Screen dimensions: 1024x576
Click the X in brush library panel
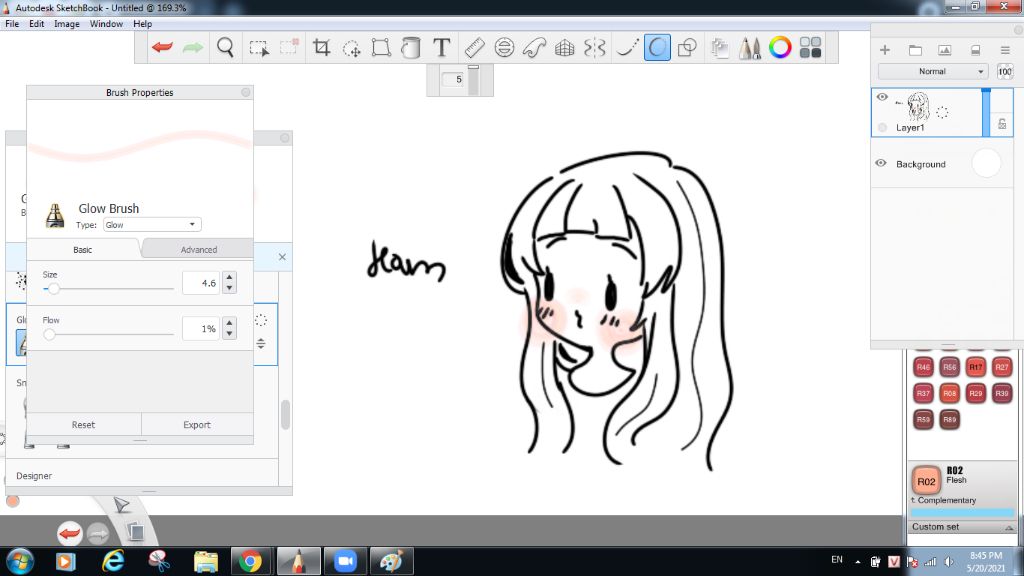pos(282,257)
